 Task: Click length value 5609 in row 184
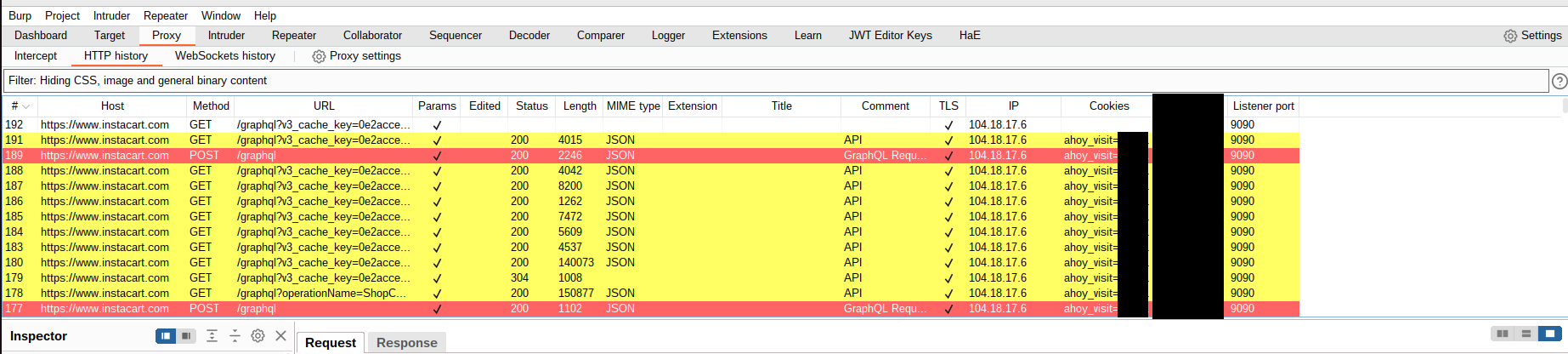(570, 231)
